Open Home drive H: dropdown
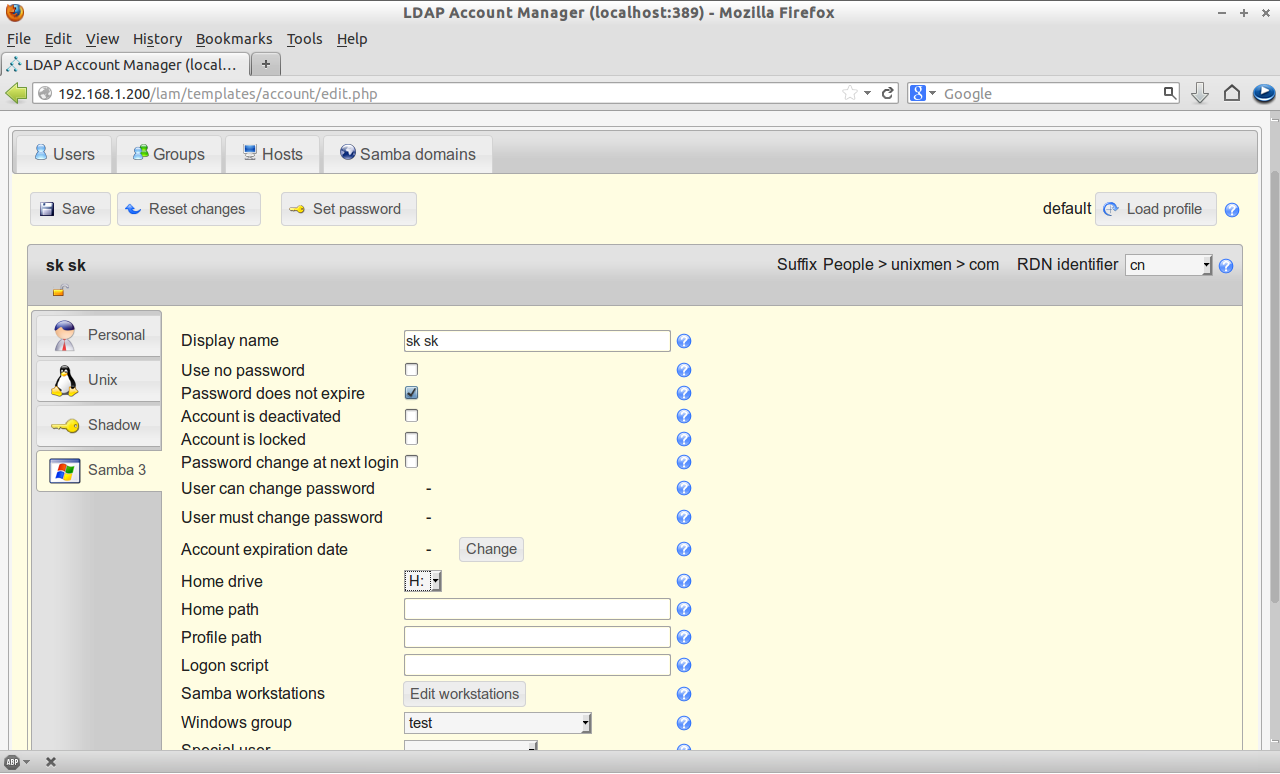The image size is (1280, 774). pos(422,581)
